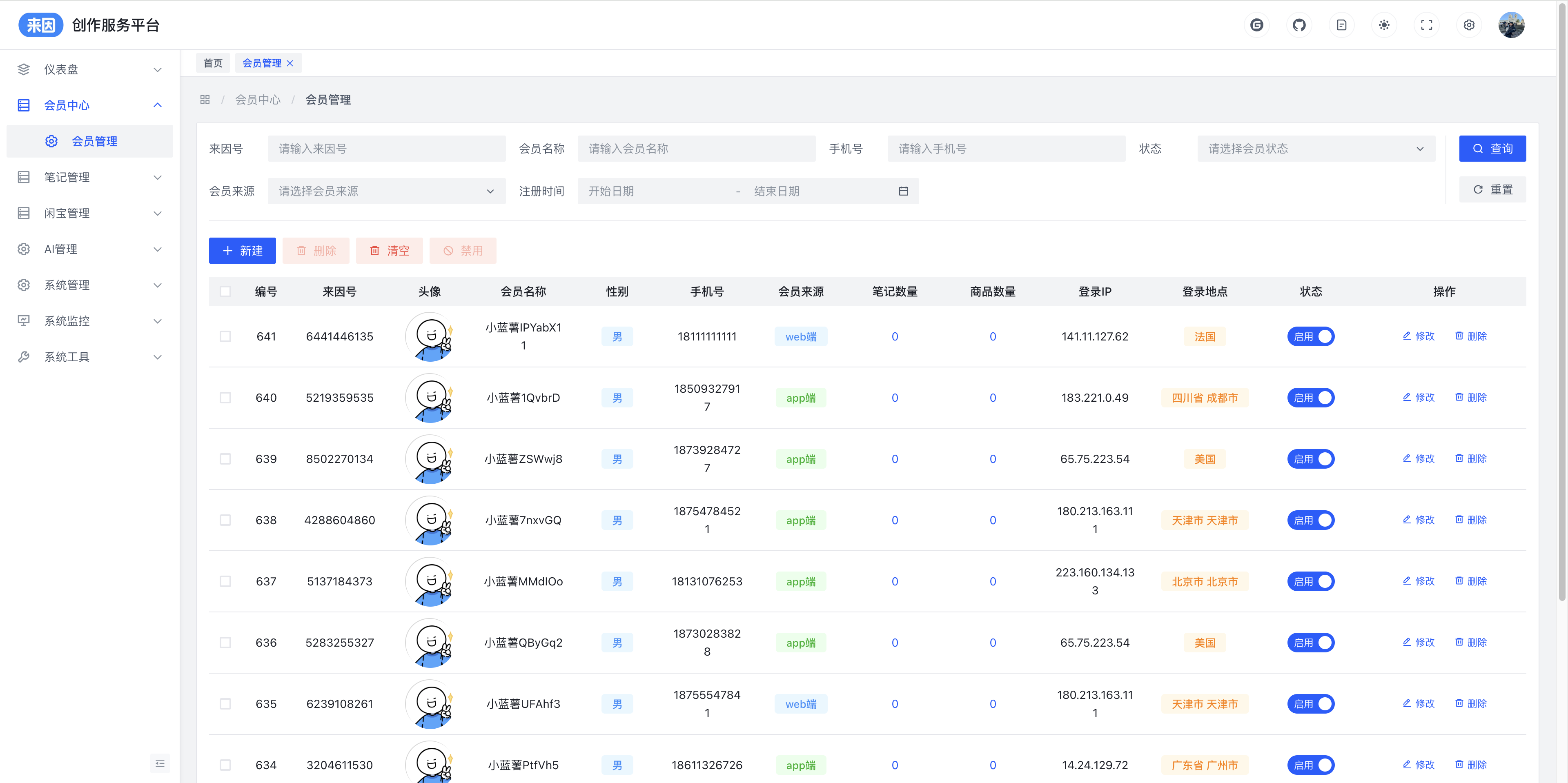Switch to the 首页 tab
The image size is (1568, 783).
pyautogui.click(x=212, y=63)
